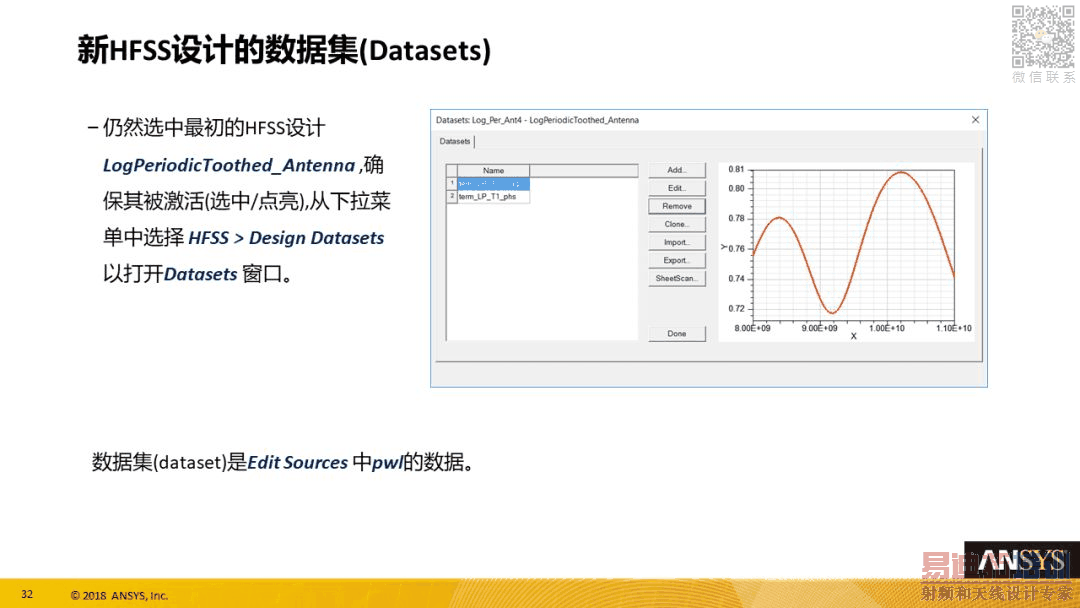Click the Edit... button
The image size is (1080, 608).
pyautogui.click(x=676, y=188)
